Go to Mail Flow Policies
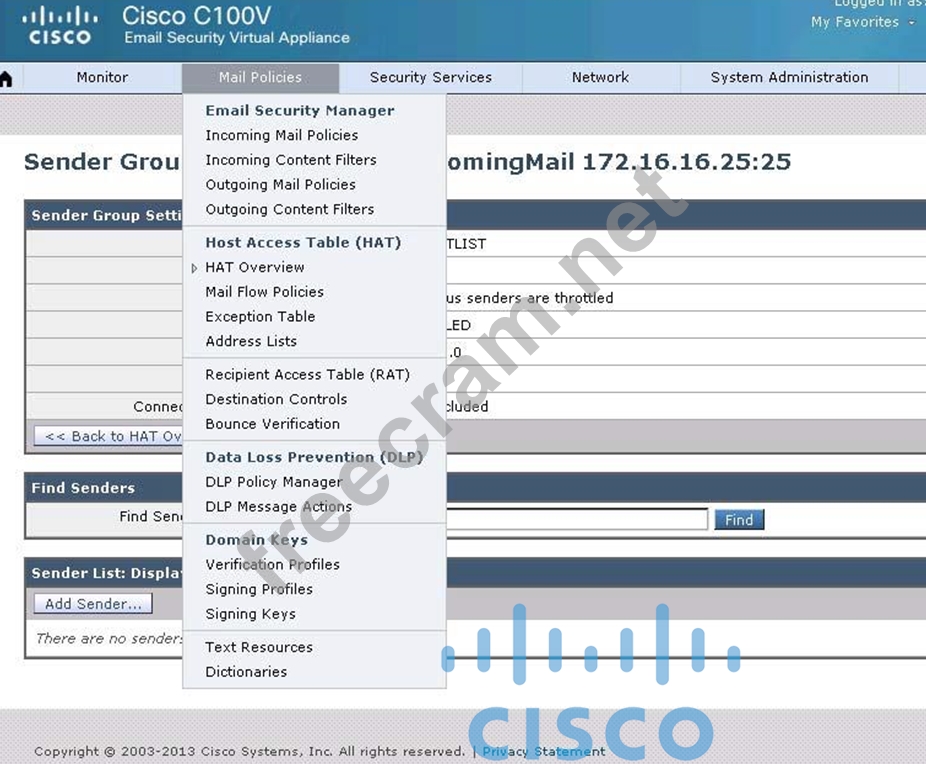 [264, 292]
